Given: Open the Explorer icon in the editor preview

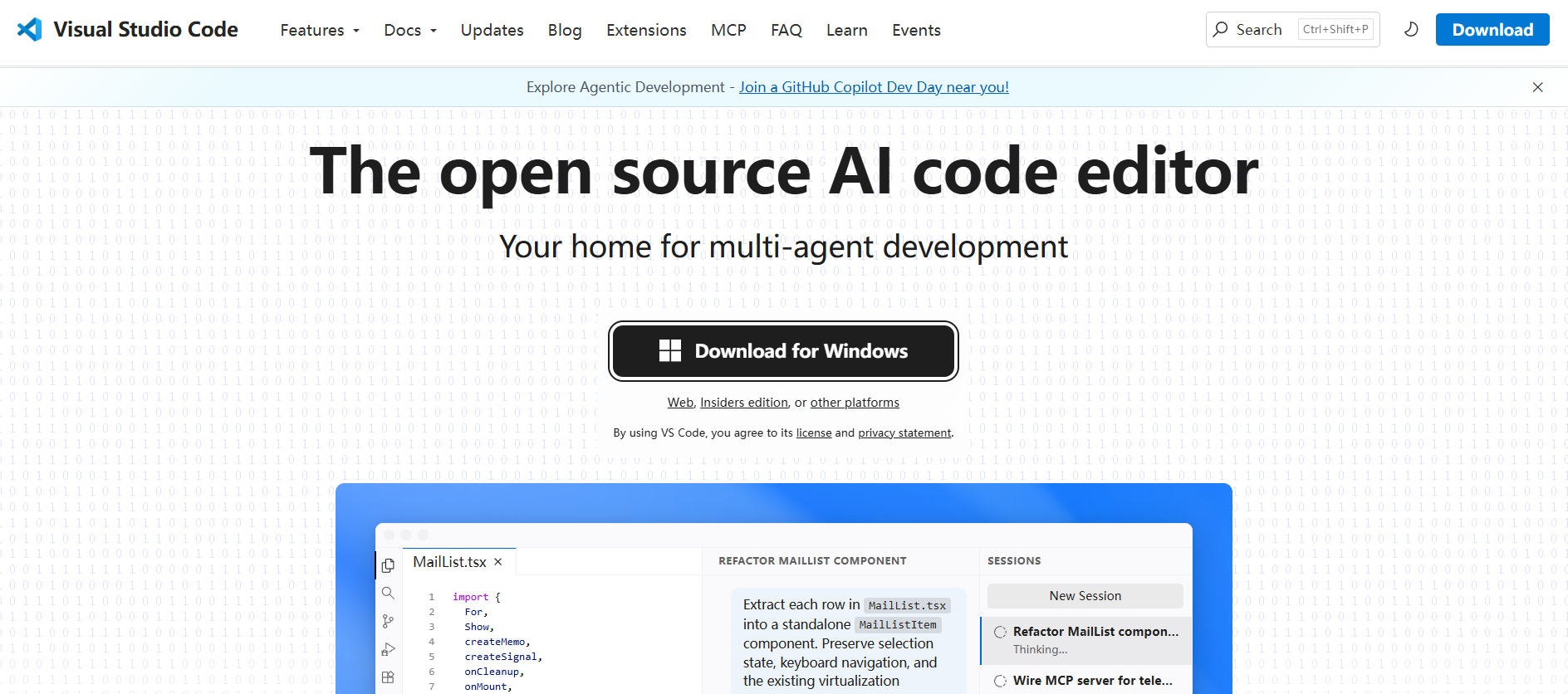Looking at the screenshot, I should 388,565.
